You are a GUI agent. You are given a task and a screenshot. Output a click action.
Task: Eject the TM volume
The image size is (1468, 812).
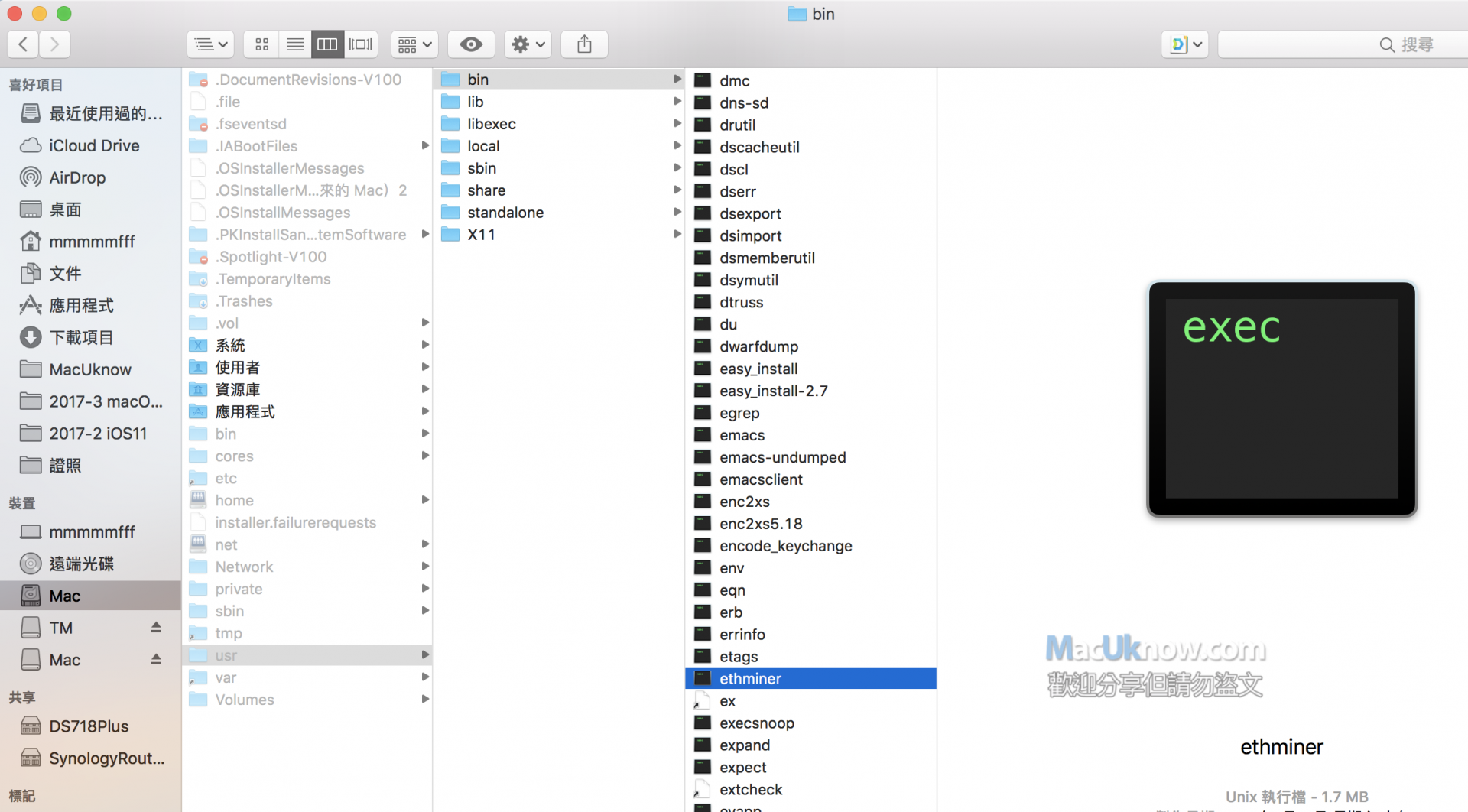click(156, 627)
